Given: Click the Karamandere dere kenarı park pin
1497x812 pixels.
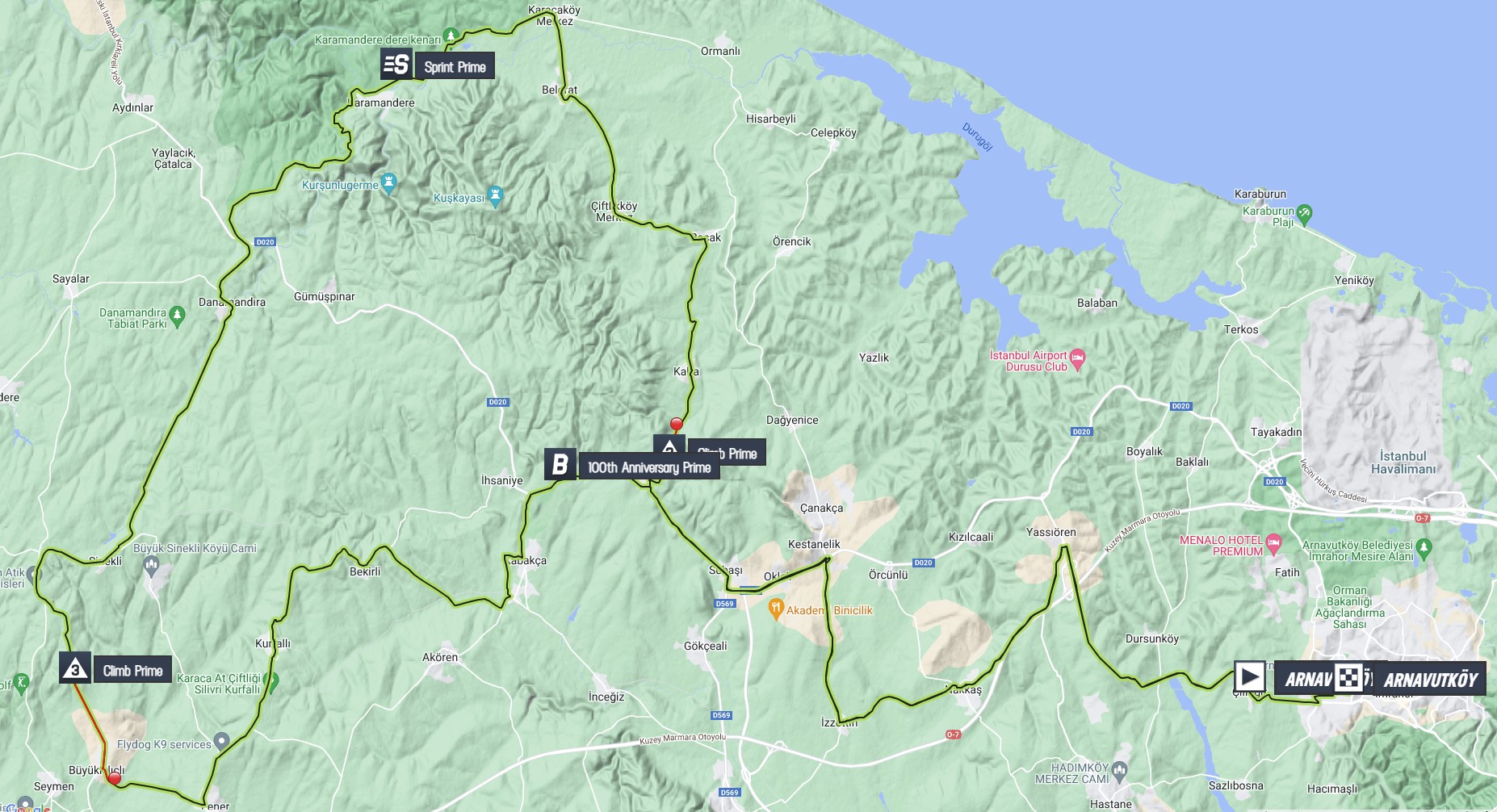Looking at the screenshot, I should (x=451, y=36).
